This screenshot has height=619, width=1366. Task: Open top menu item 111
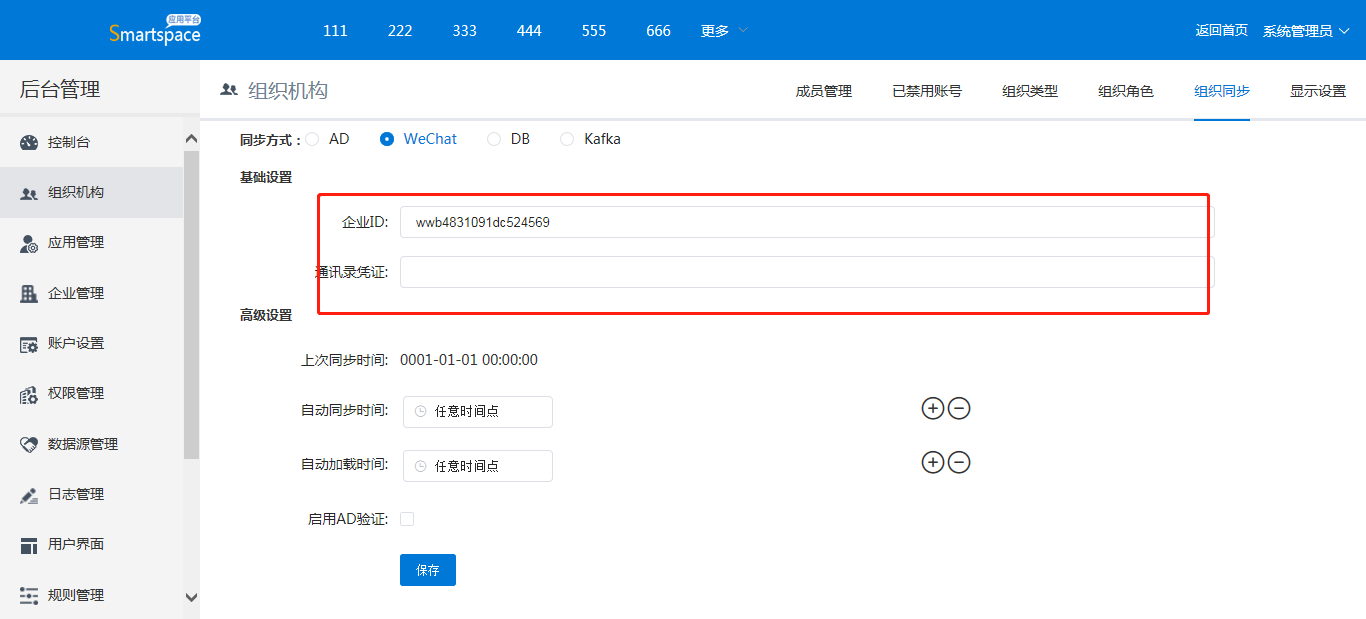coord(336,31)
